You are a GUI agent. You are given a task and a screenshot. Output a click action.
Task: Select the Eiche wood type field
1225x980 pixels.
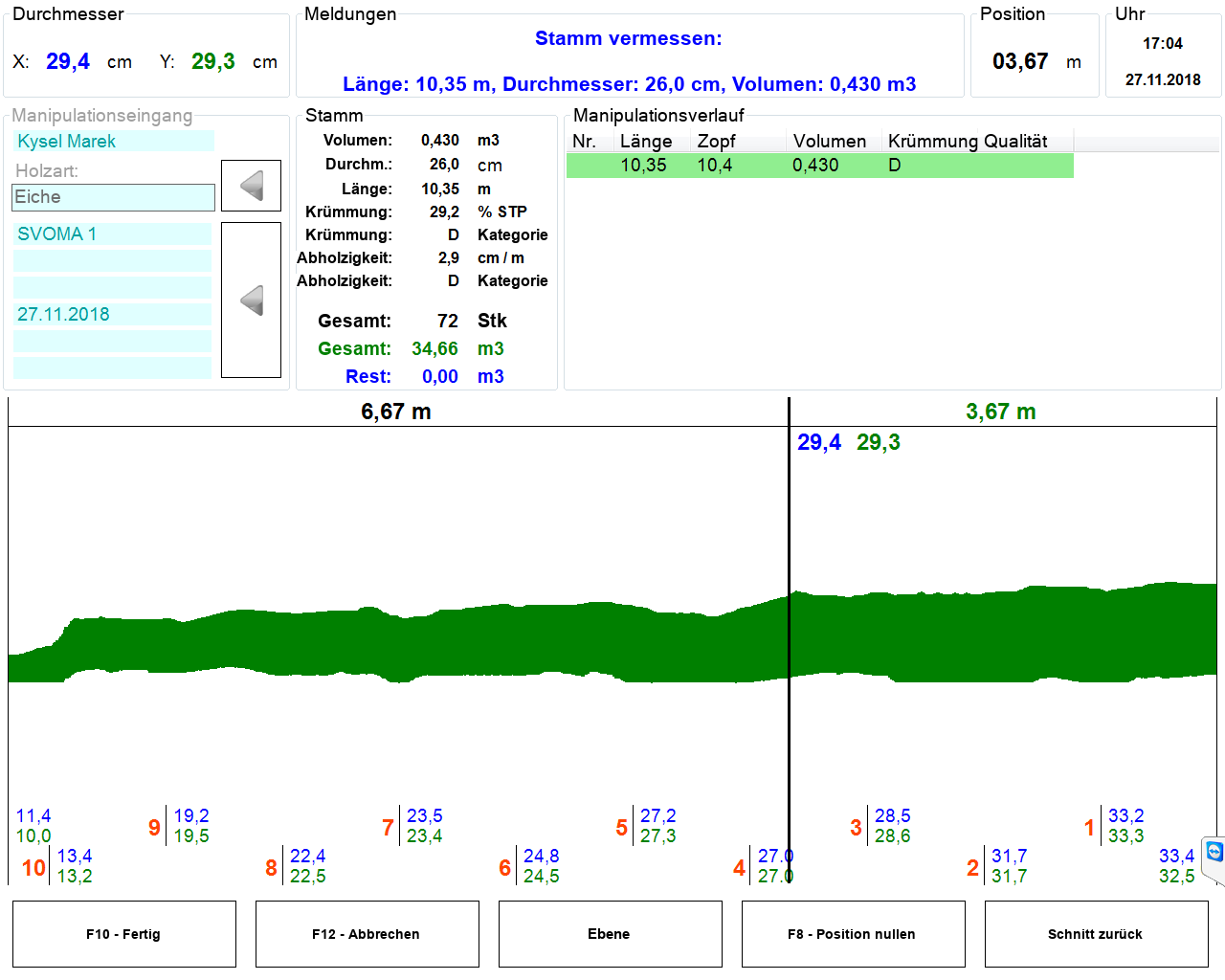pos(113,197)
